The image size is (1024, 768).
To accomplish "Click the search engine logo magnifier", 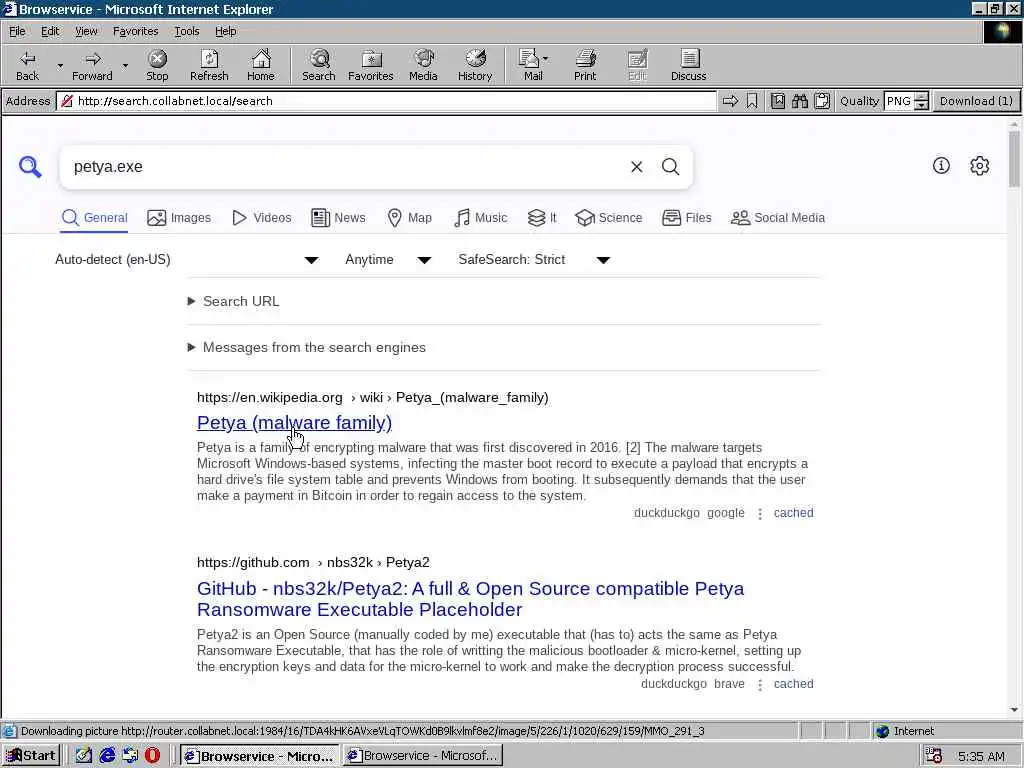I will tap(30, 167).
